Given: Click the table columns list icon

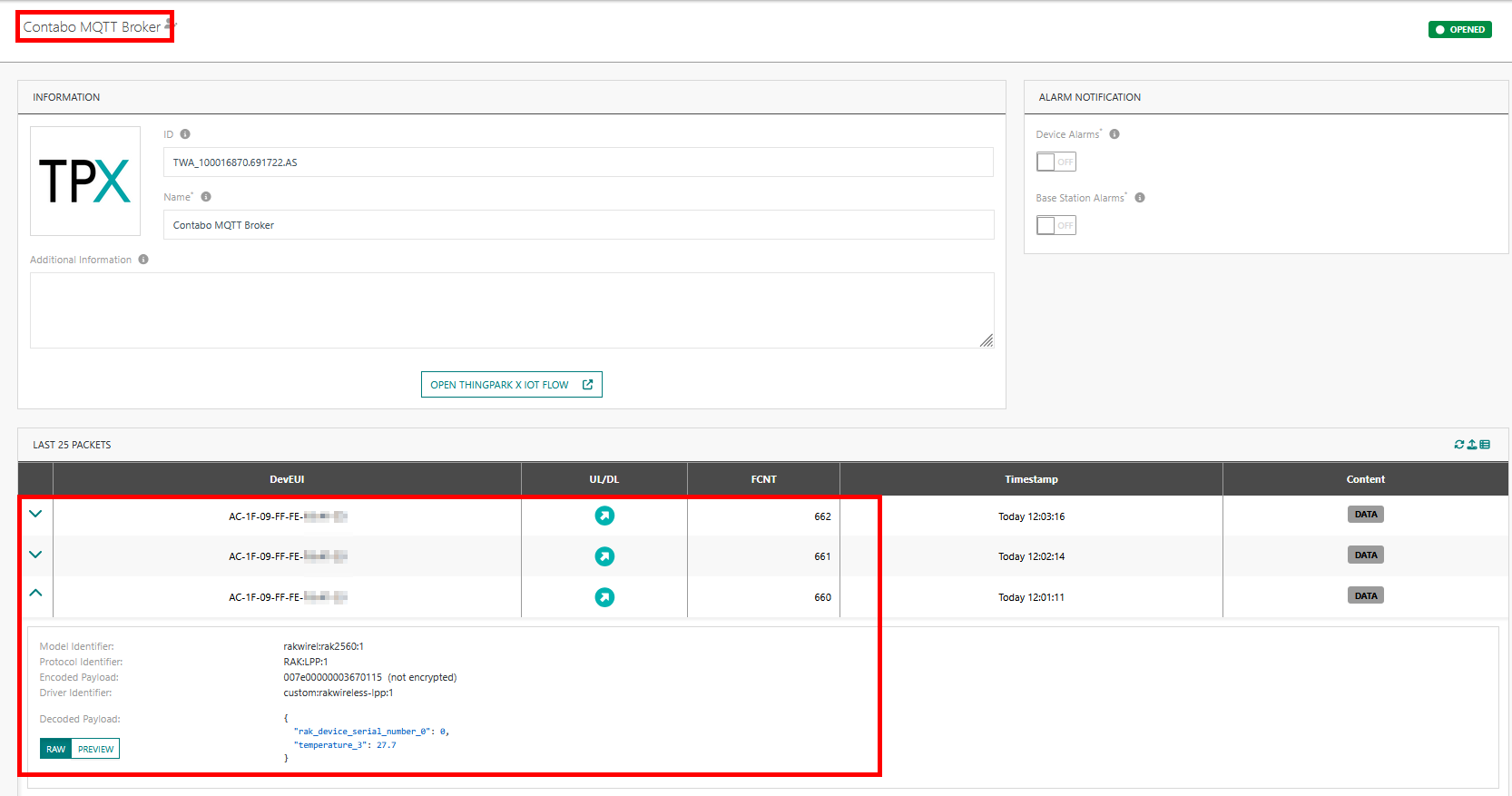Looking at the screenshot, I should click(x=1485, y=445).
